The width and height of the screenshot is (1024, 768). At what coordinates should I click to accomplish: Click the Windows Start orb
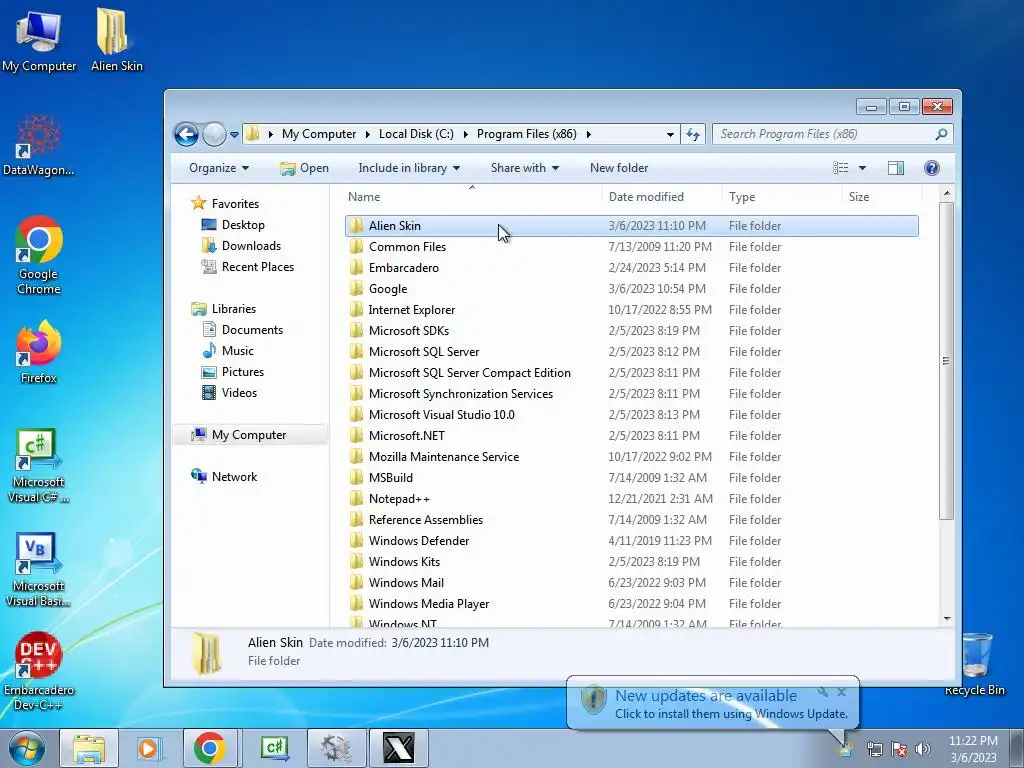click(x=26, y=748)
